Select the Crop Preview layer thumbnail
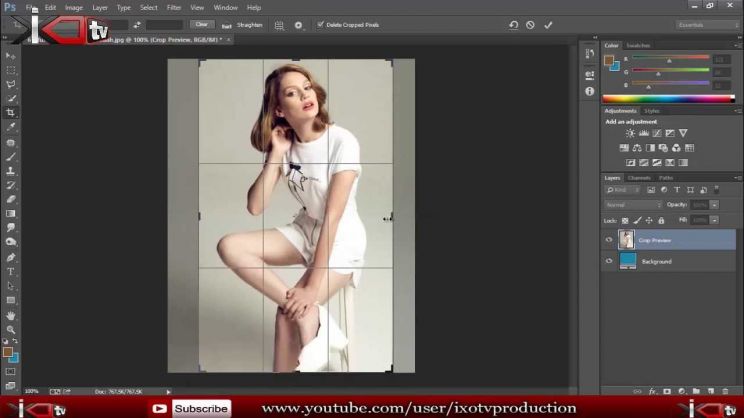744x418 pixels. (627, 240)
